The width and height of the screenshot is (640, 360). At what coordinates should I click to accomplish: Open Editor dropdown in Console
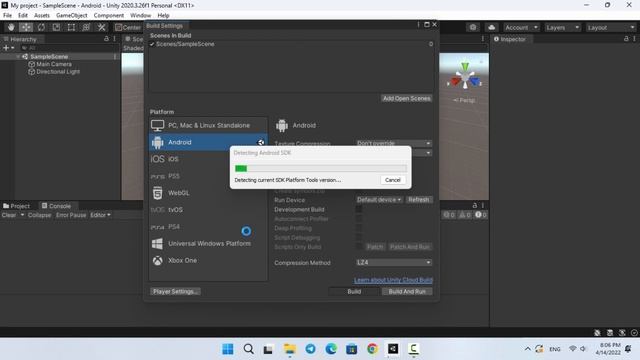point(100,215)
